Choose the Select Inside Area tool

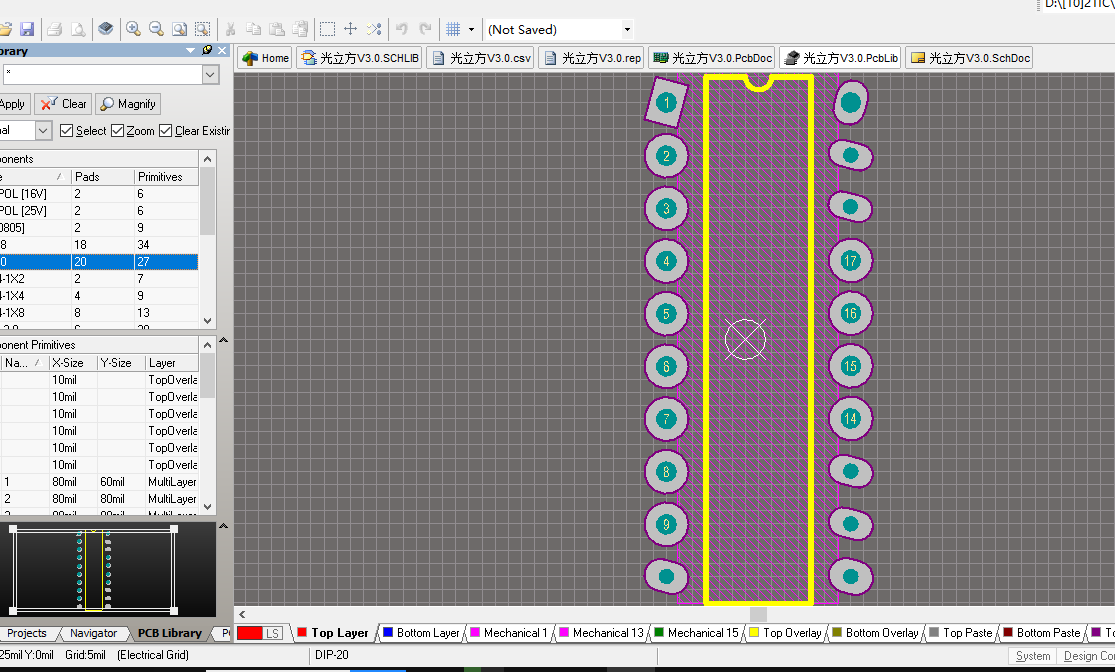coord(327,29)
